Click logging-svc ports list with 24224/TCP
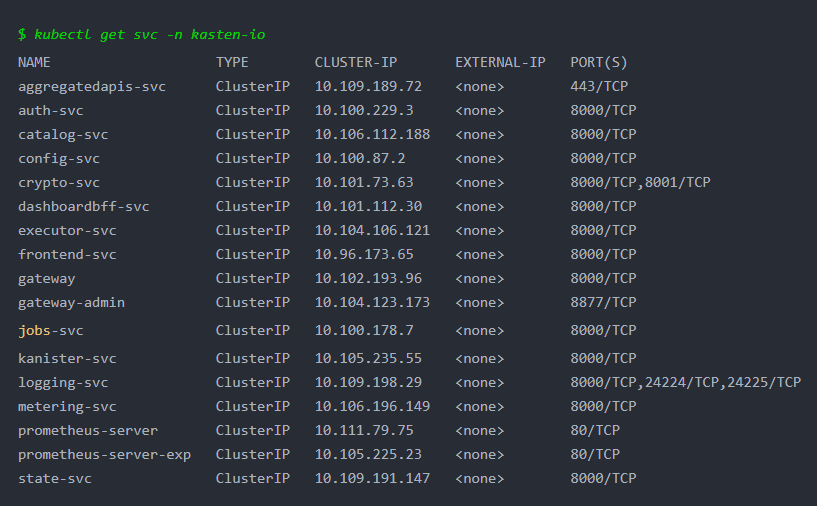The image size is (817, 506). 685,382
